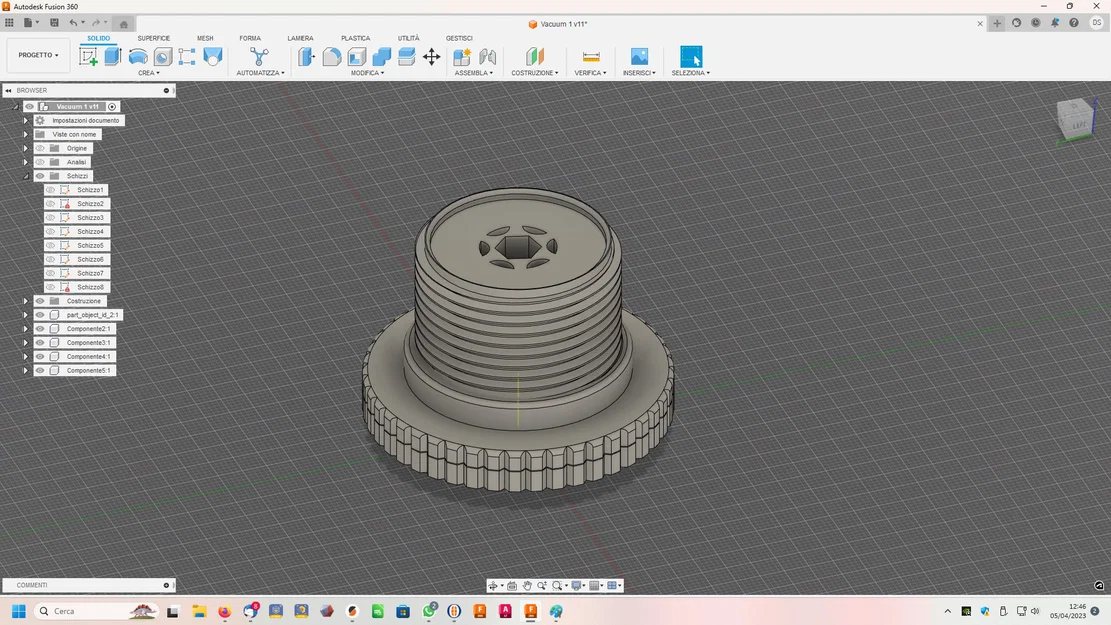Activate radio button next to Vacuum 1 v11
Screen dimensions: 1111x625
112,106
